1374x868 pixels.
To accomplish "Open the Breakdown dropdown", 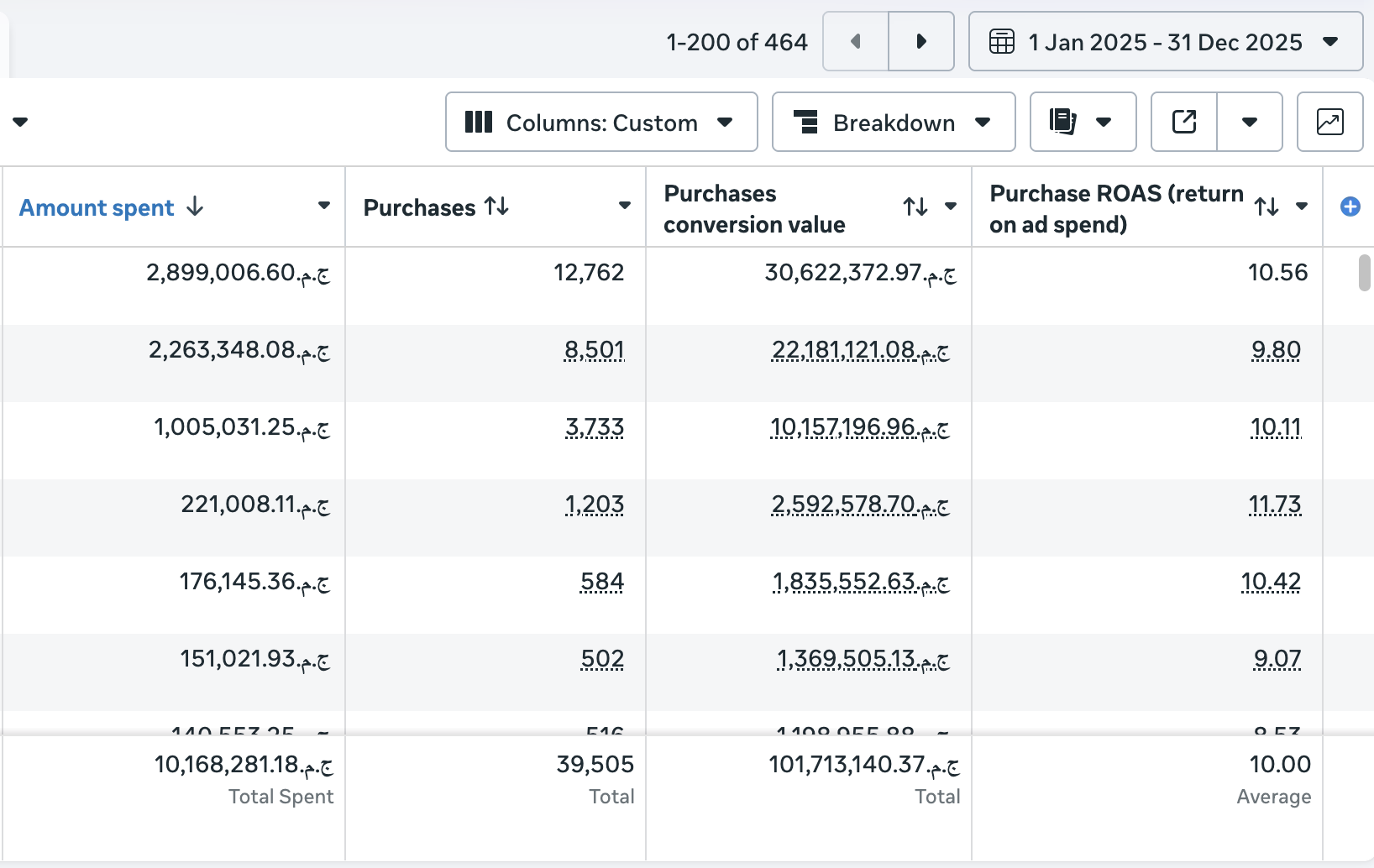I will 894,123.
